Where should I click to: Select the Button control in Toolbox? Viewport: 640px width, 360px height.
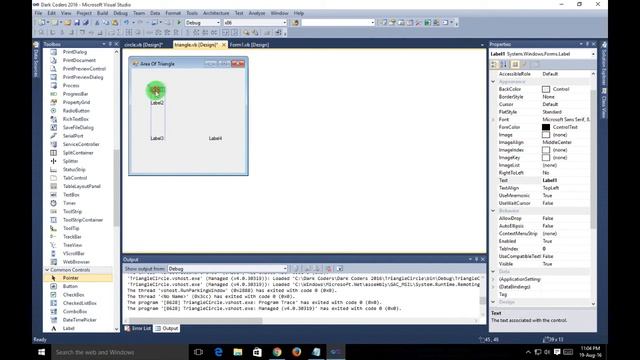[70, 286]
